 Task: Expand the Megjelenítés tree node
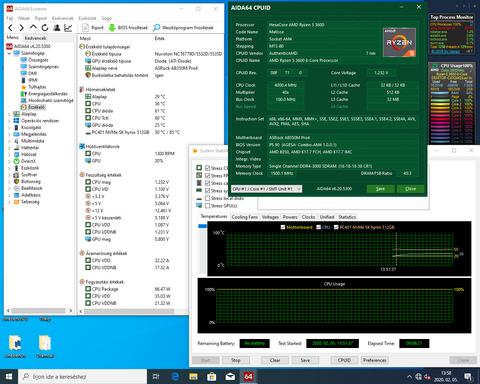pos(9,134)
